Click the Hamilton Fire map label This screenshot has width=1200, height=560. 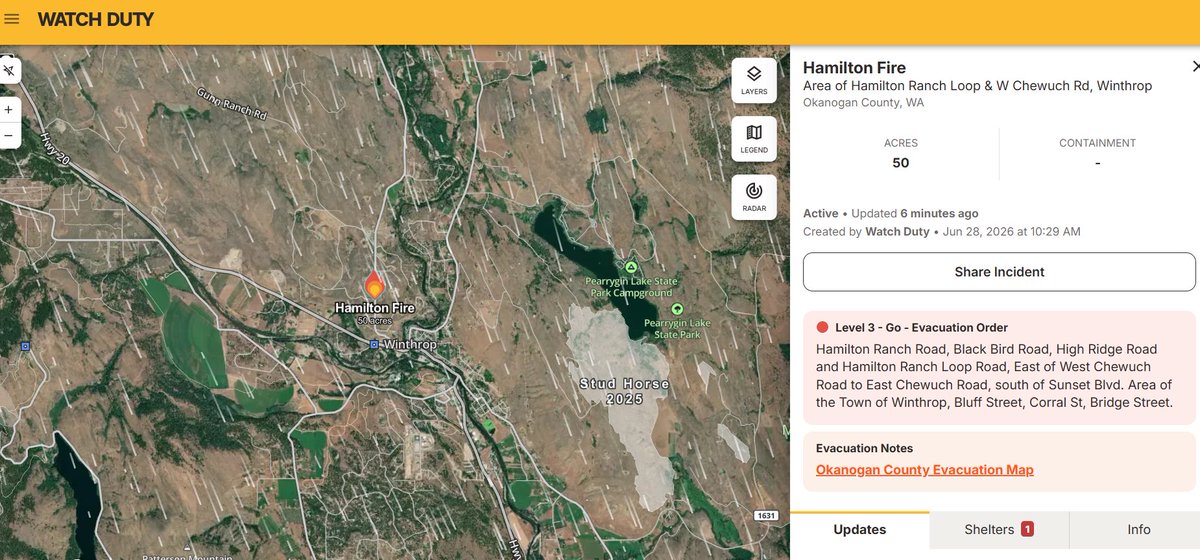click(x=374, y=308)
